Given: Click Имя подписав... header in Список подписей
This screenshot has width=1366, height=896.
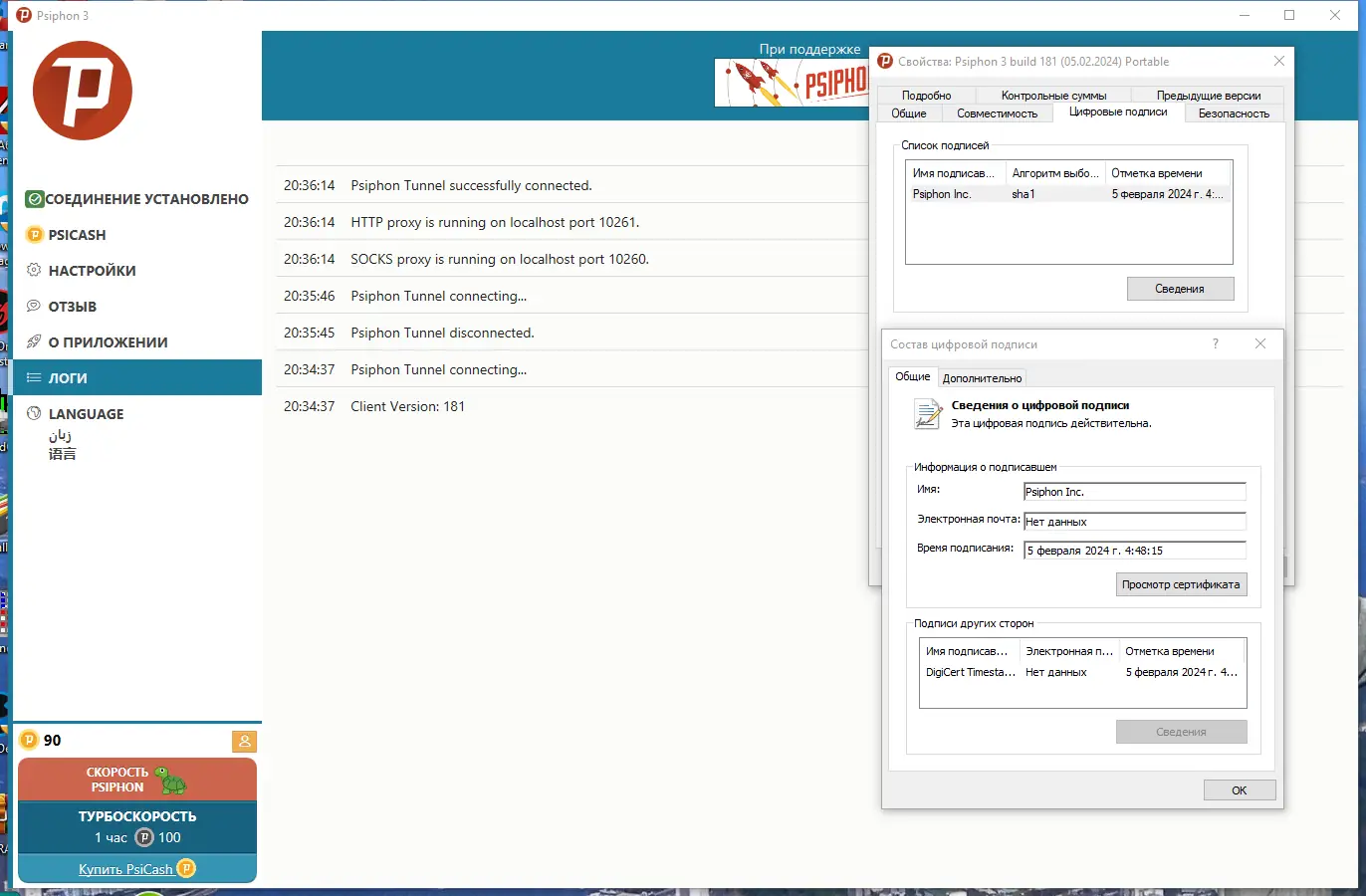Looking at the screenshot, I should [956, 173].
